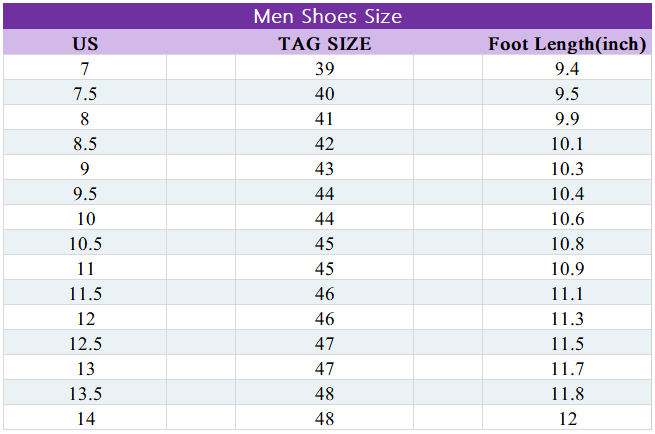
Task: Click the US size 7.5 cell
Action: (85, 94)
